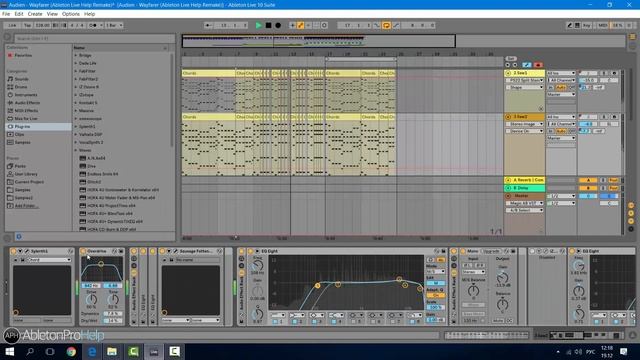This screenshot has width=640, height=360.
Task: Open the Sylenth1 preset dropdown
Action: tap(49, 260)
